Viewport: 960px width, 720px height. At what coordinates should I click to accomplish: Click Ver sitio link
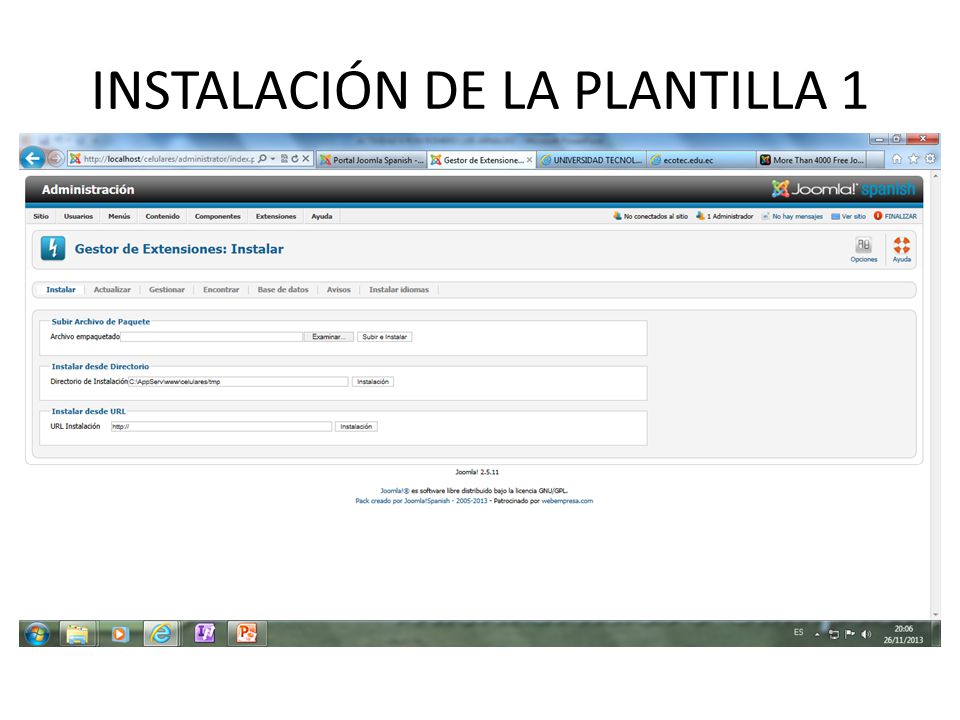click(848, 216)
